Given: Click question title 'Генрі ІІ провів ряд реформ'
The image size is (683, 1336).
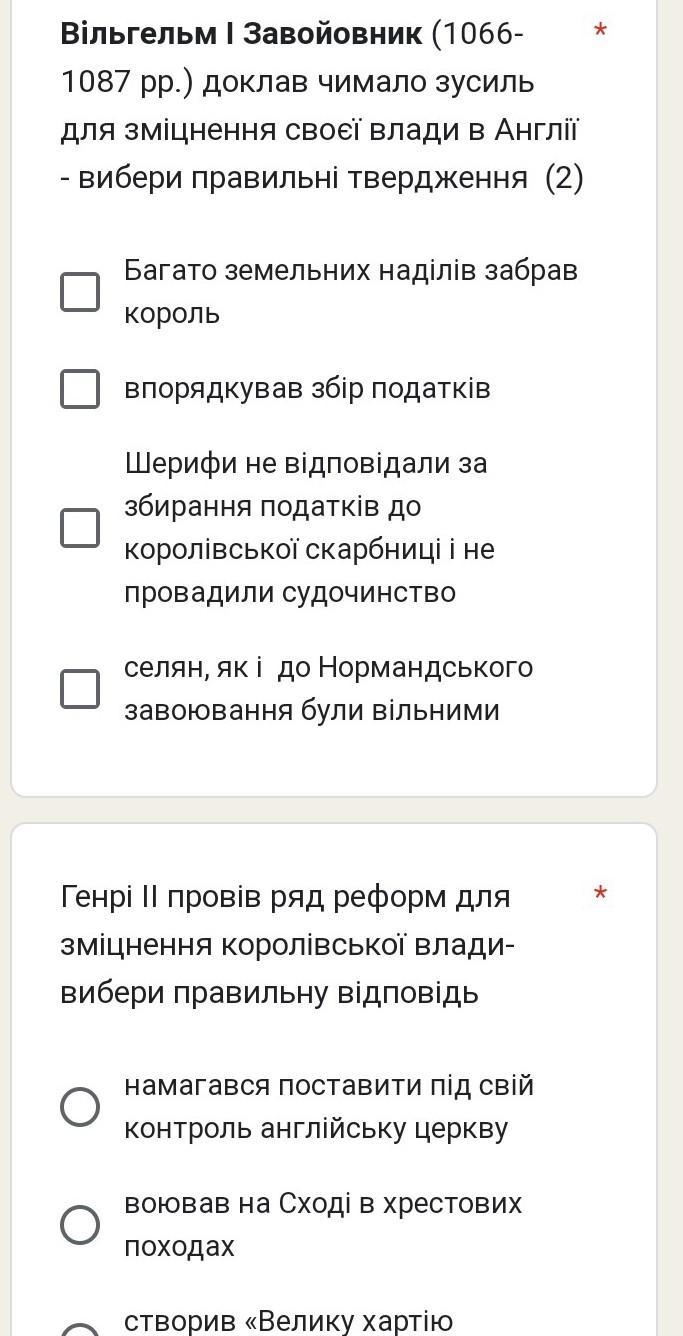Looking at the screenshot, I should point(285,896).
